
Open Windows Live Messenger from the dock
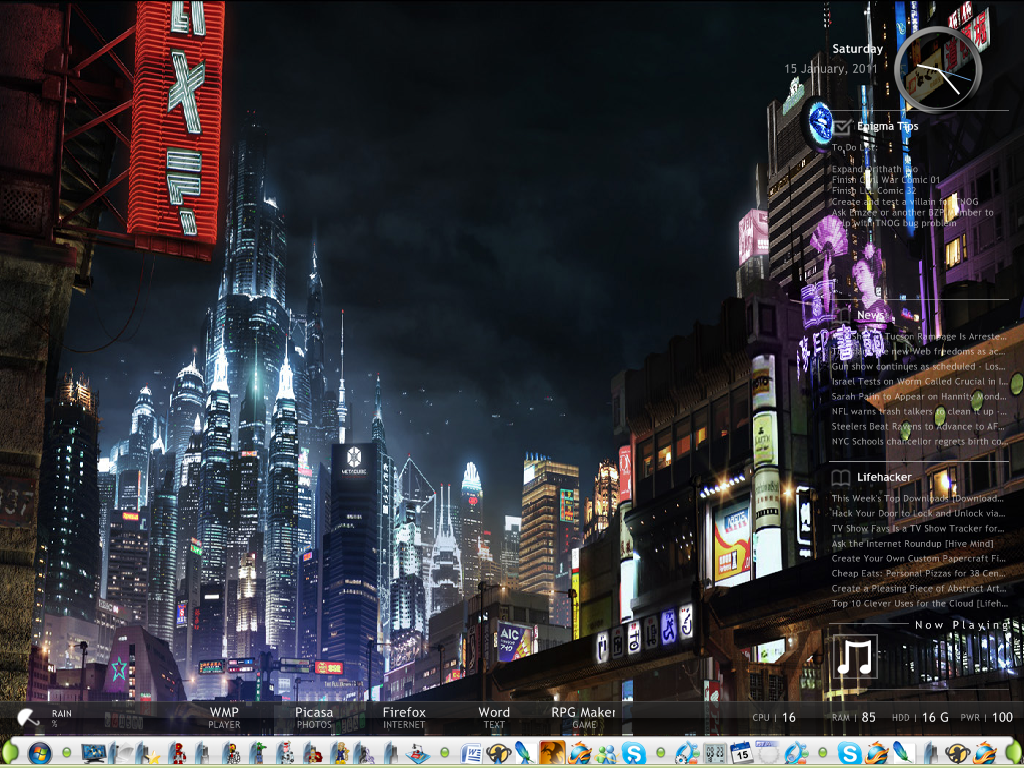click(x=604, y=754)
